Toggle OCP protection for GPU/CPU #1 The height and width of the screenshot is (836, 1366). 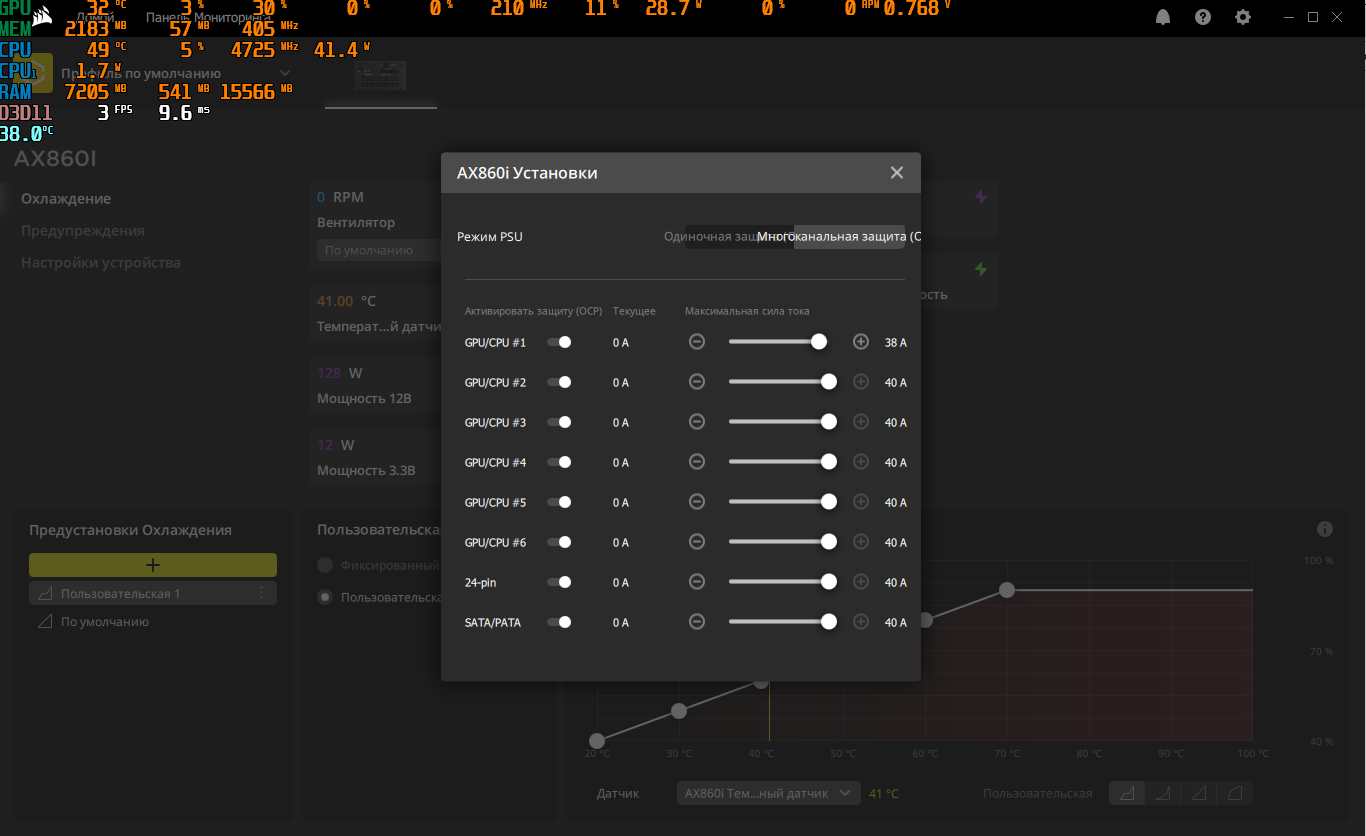[559, 342]
